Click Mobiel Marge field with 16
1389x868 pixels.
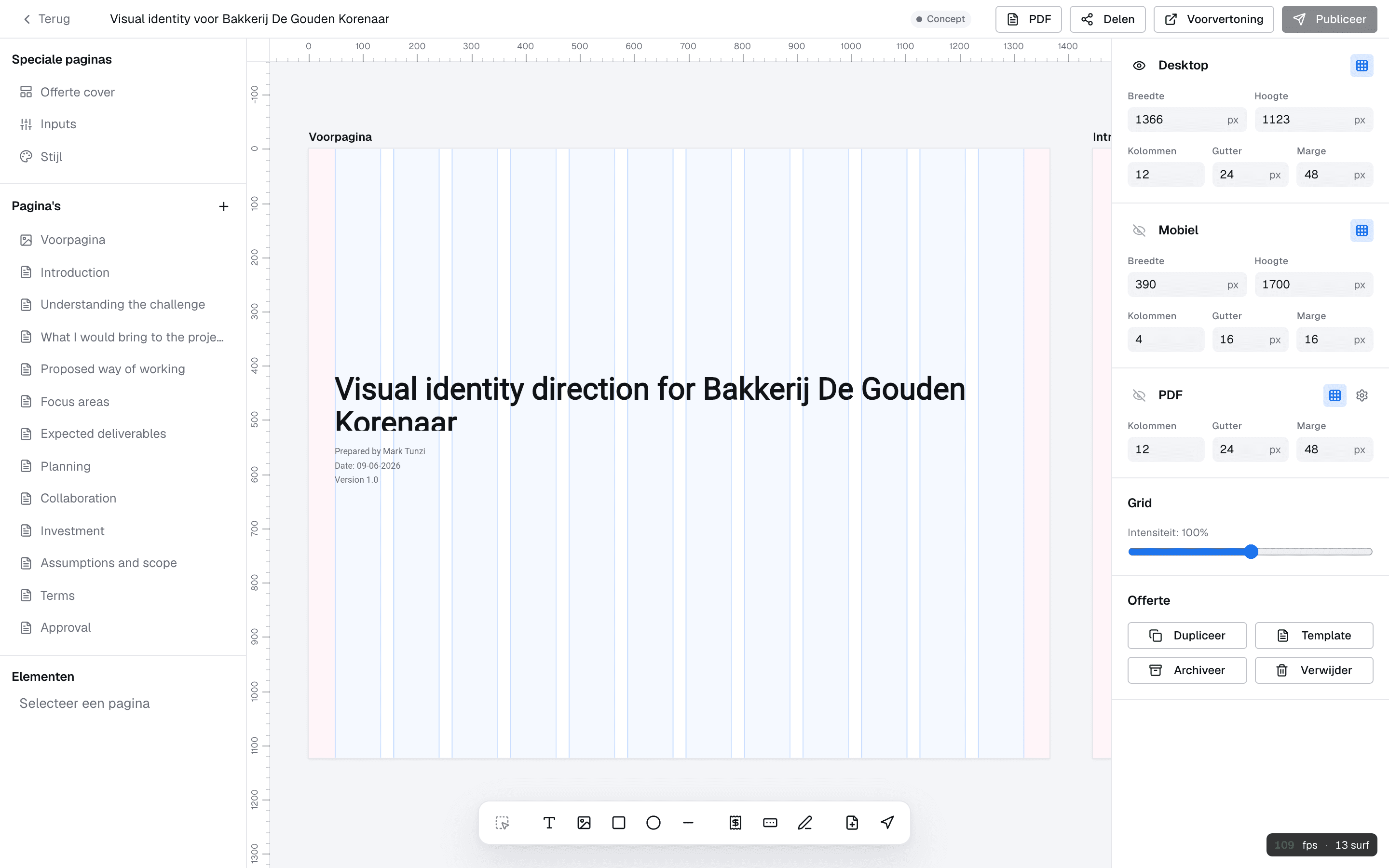[1335, 339]
